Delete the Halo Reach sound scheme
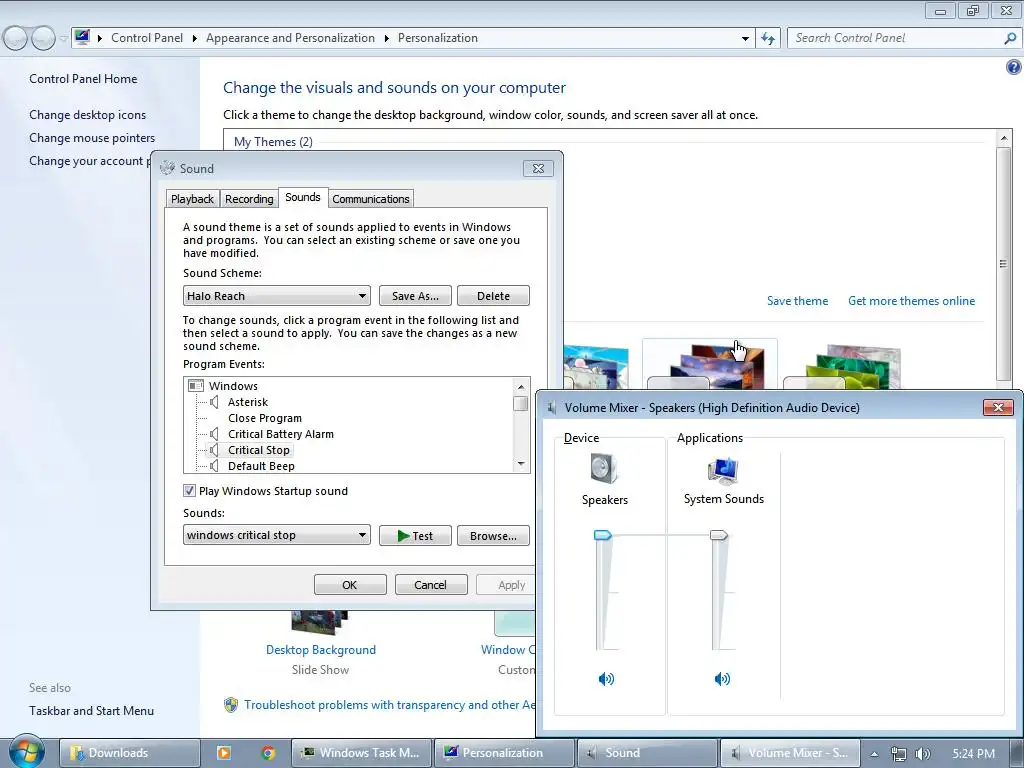 (x=493, y=296)
